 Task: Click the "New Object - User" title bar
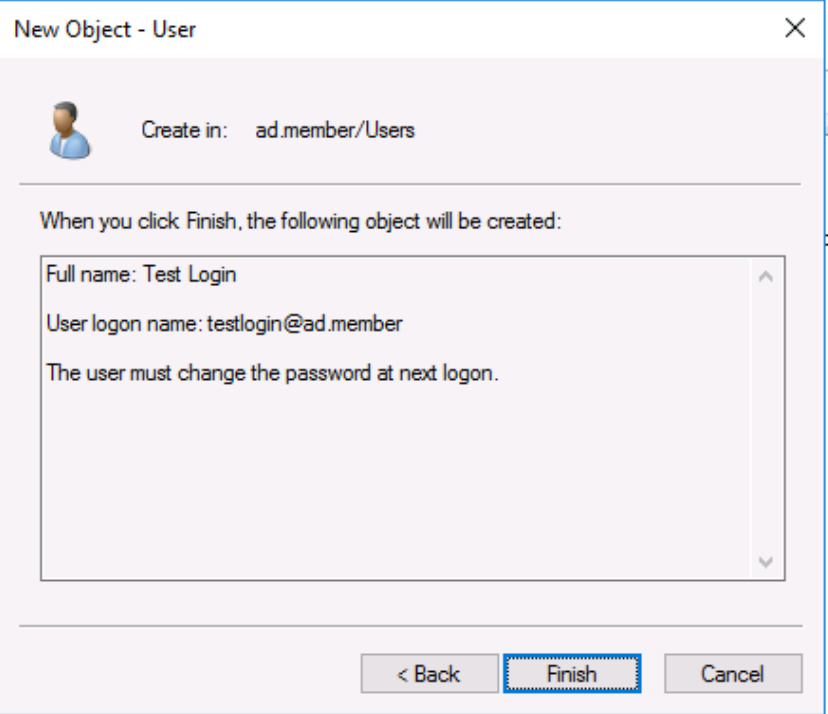300,28
